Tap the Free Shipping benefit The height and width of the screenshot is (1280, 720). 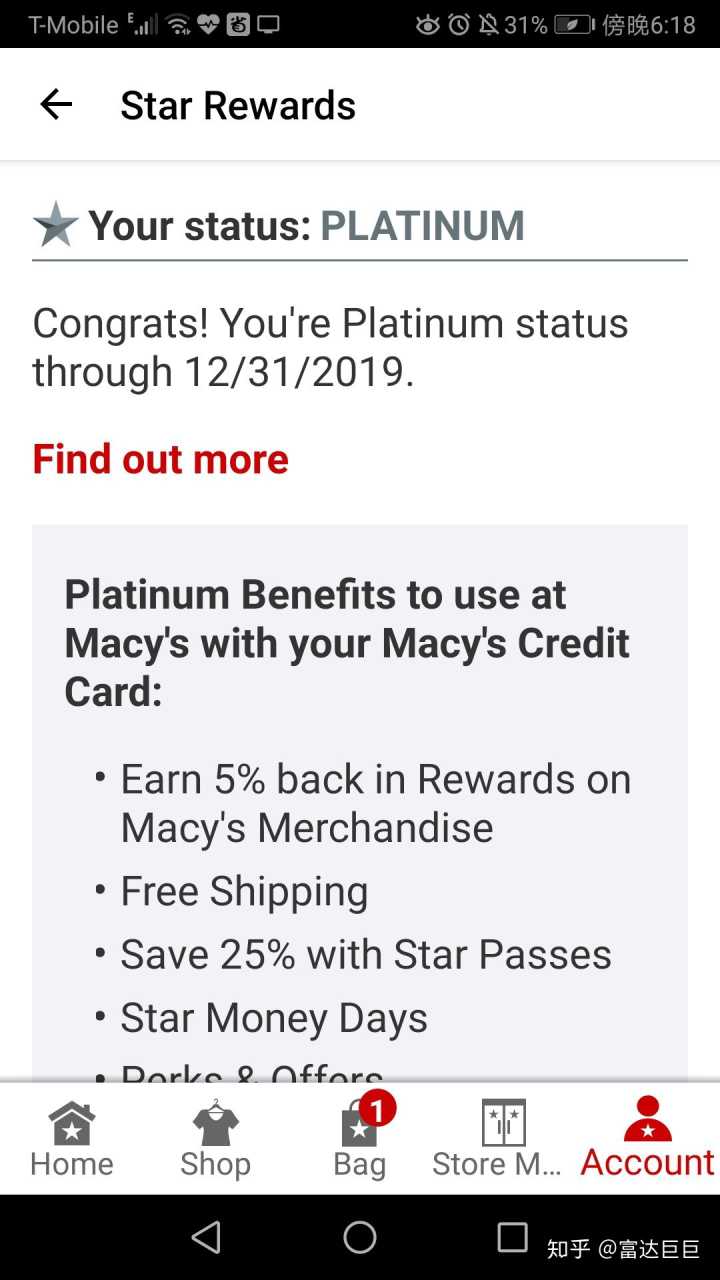[244, 891]
